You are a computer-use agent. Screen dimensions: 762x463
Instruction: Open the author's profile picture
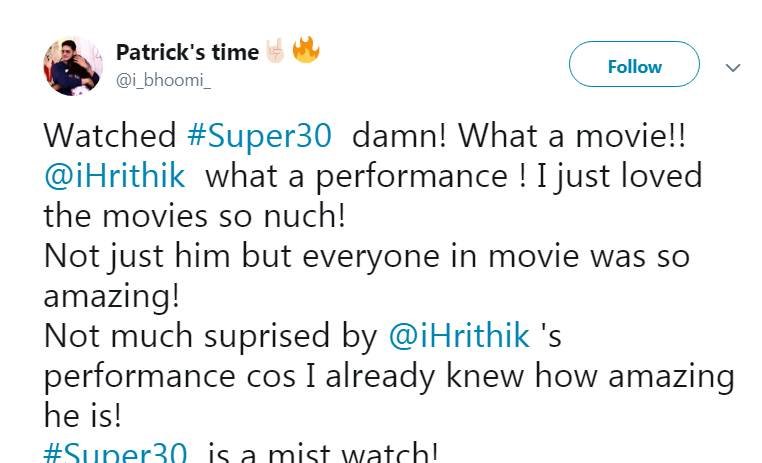point(72,66)
